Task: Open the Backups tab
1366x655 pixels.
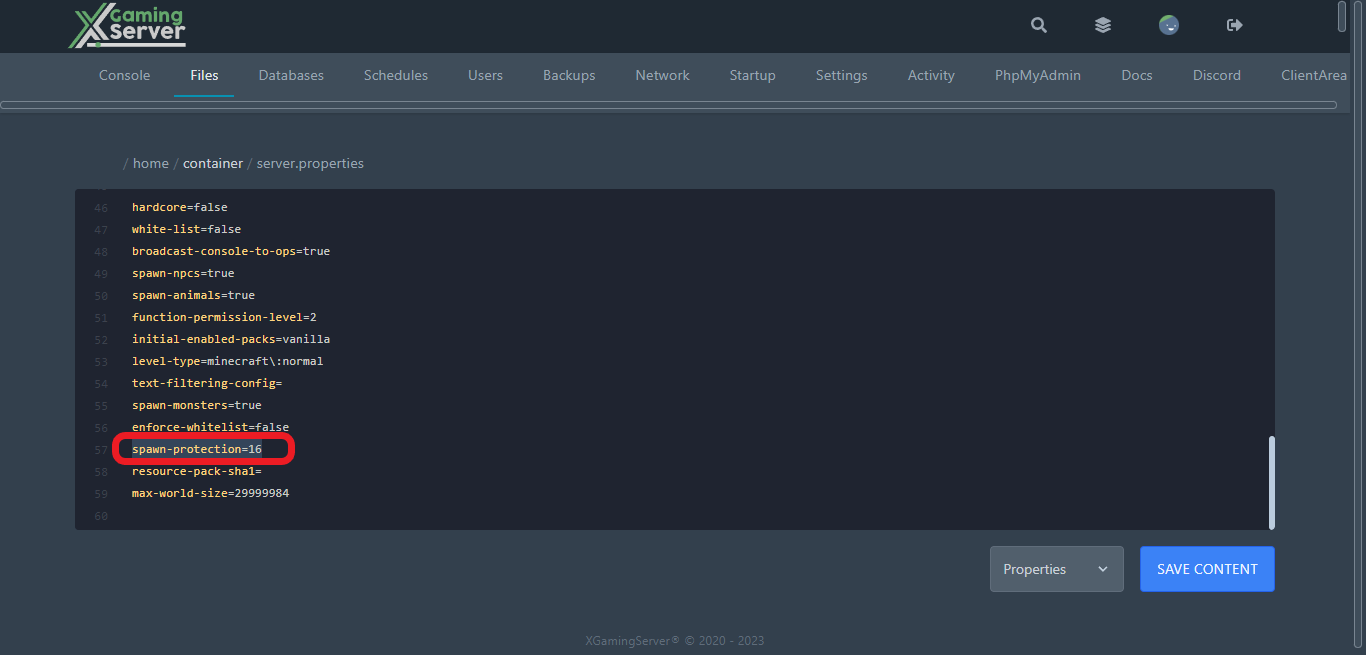Action: click(x=568, y=75)
